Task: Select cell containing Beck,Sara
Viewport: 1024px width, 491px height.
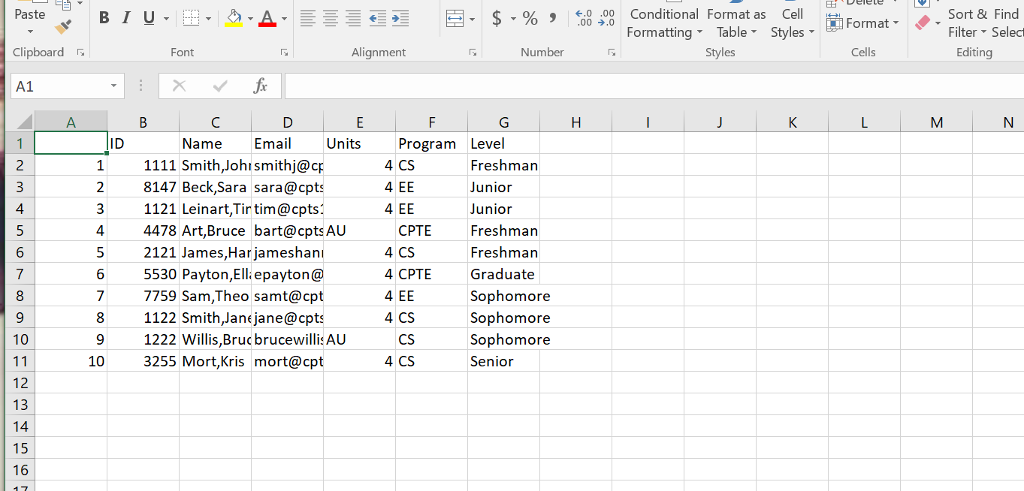Action: [216, 187]
